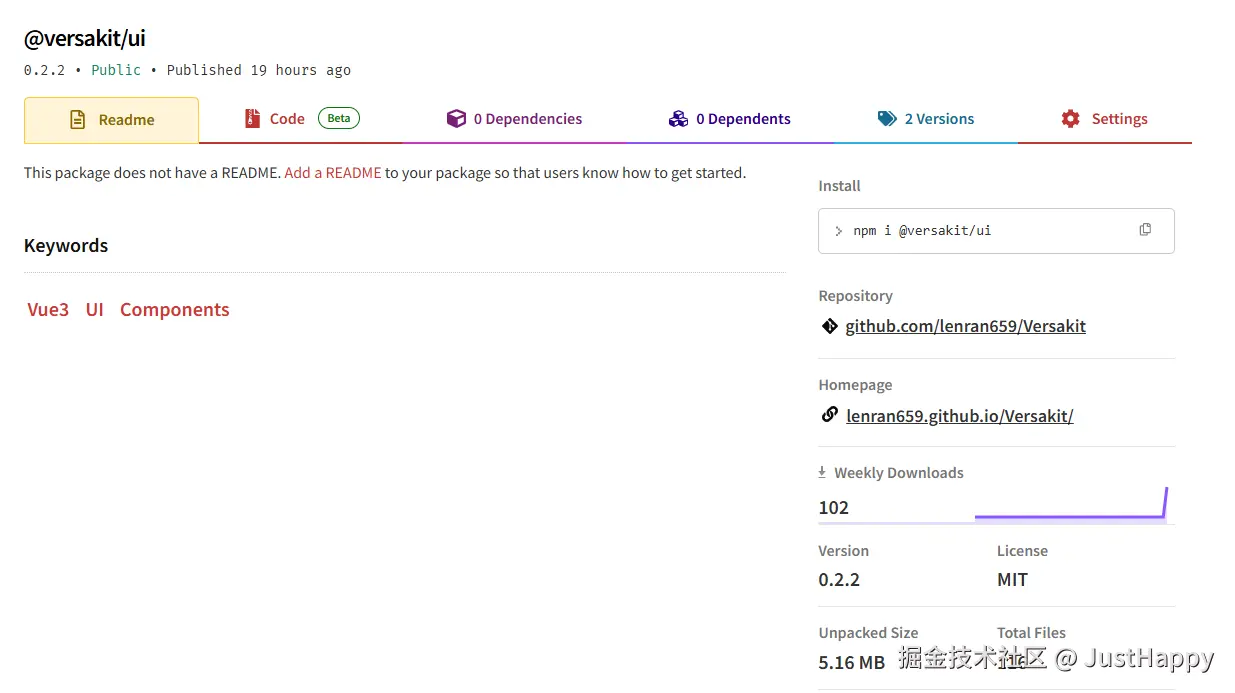This screenshot has width=1235, height=693.
Task: Open the Readme tab
Action: point(111,120)
